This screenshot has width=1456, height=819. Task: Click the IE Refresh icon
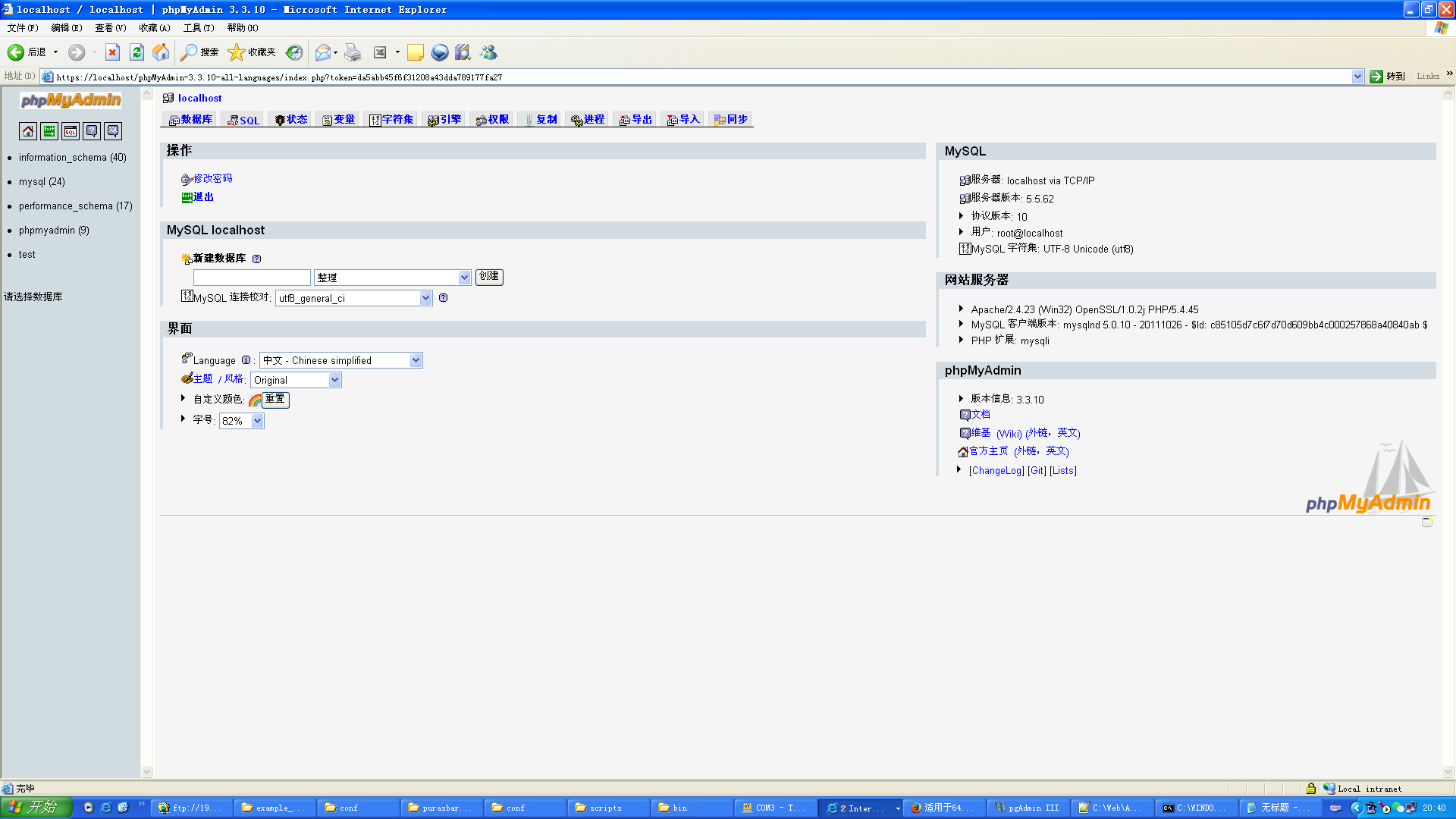click(x=136, y=52)
